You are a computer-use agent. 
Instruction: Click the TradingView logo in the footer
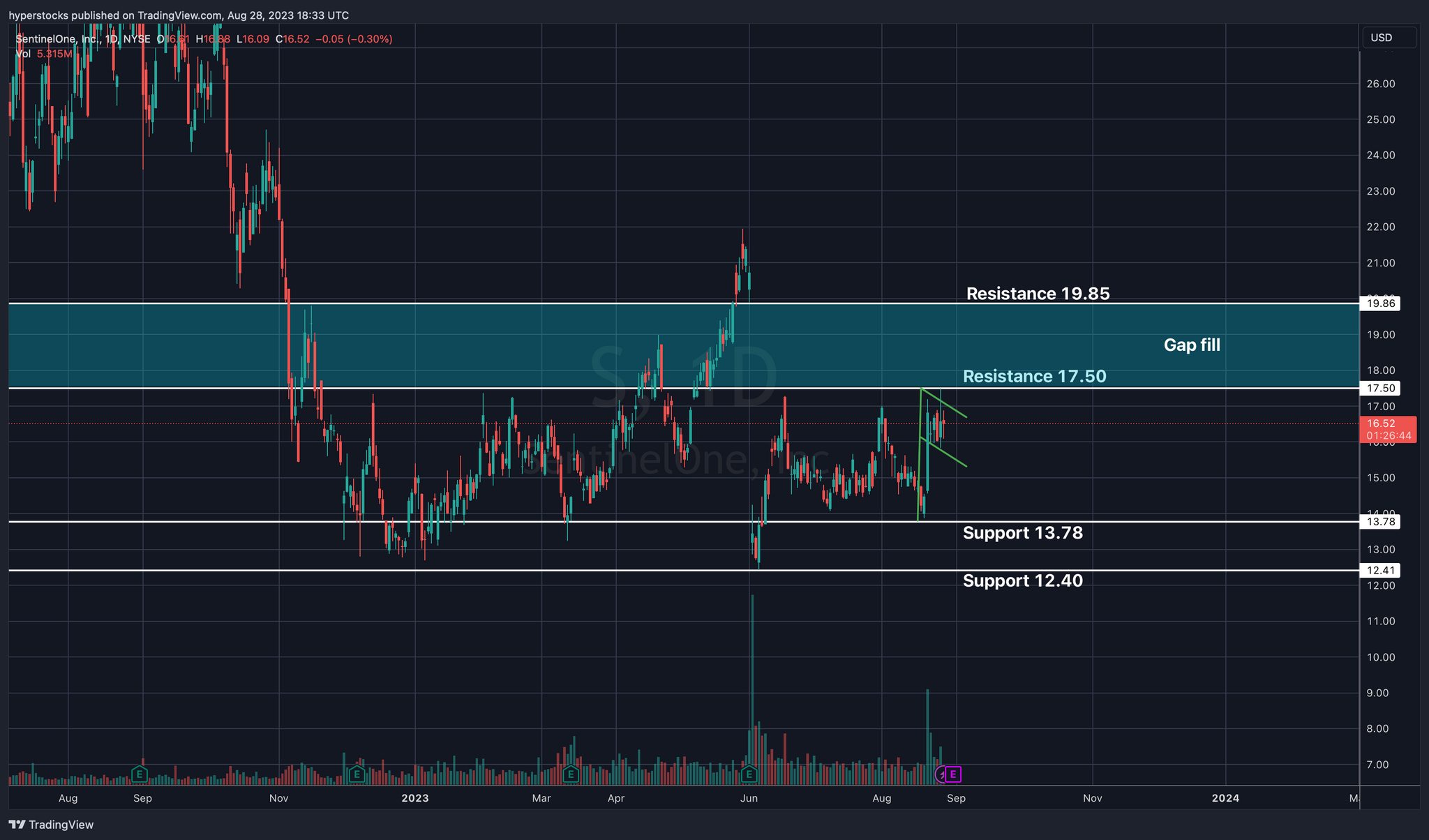point(51,825)
